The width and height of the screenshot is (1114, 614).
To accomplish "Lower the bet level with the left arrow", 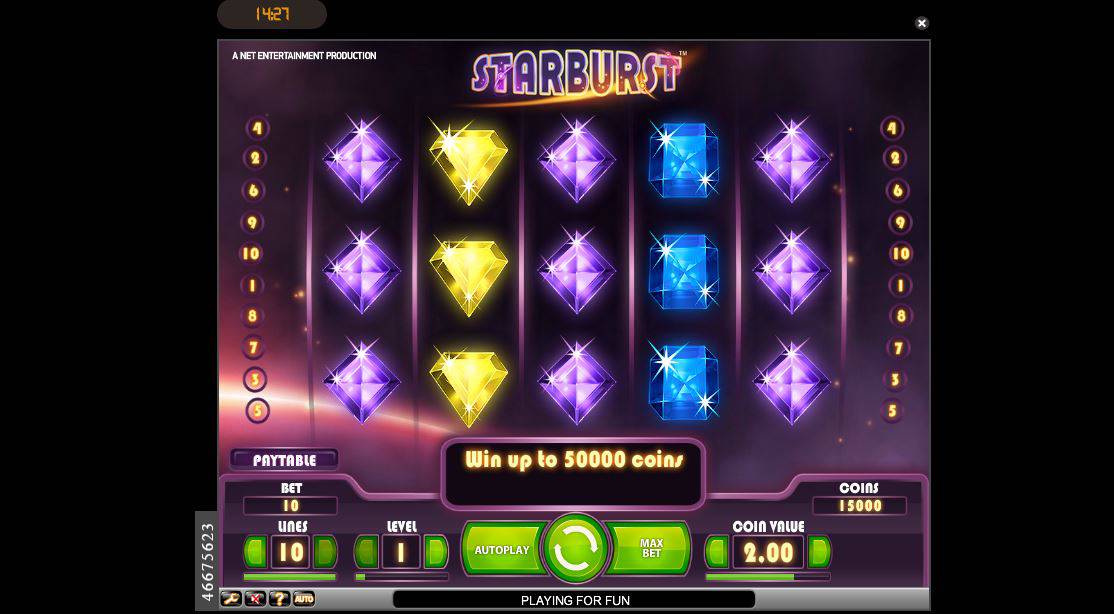I will 366,552.
